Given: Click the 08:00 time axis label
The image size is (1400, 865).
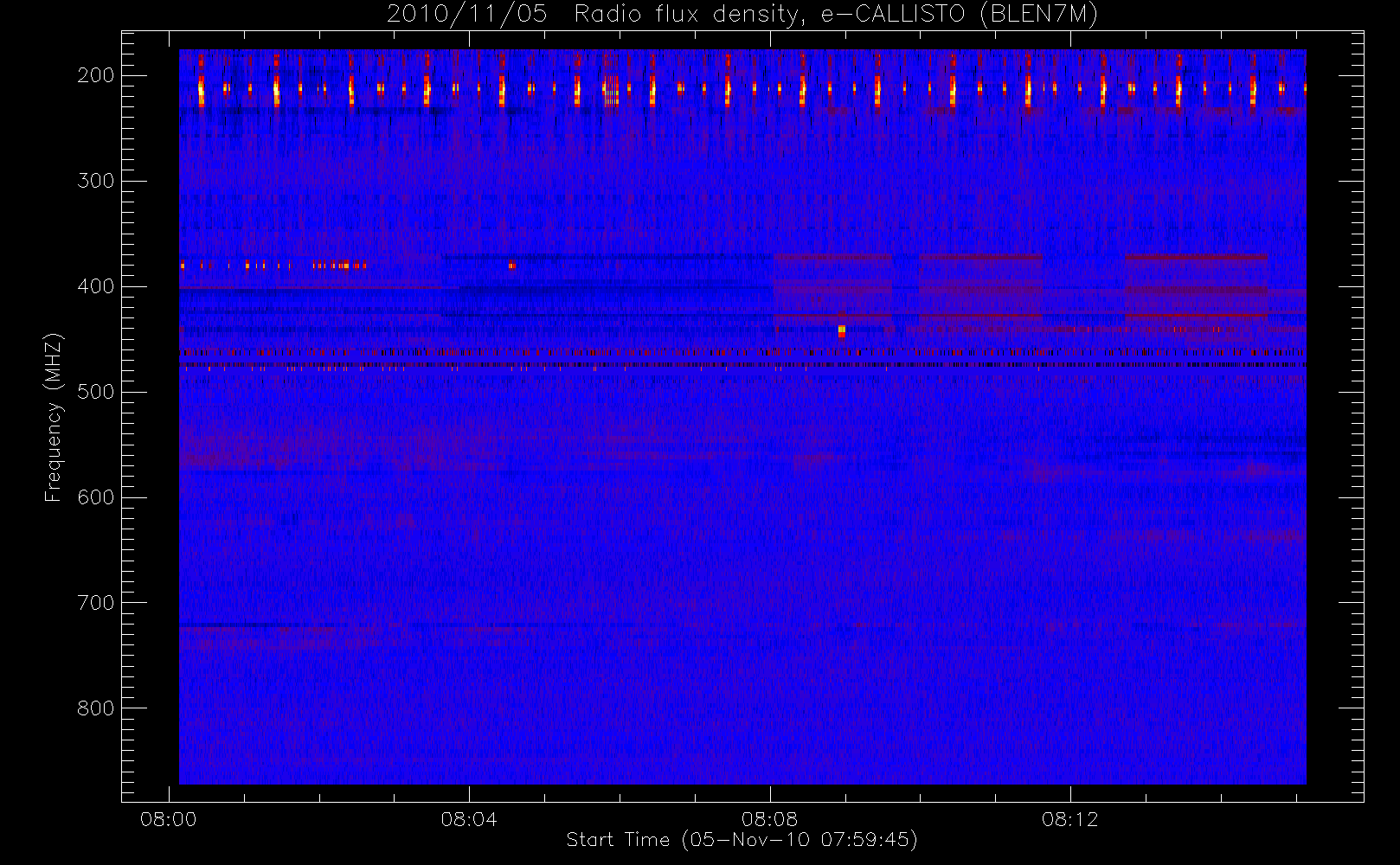Looking at the screenshot, I should click(x=168, y=819).
